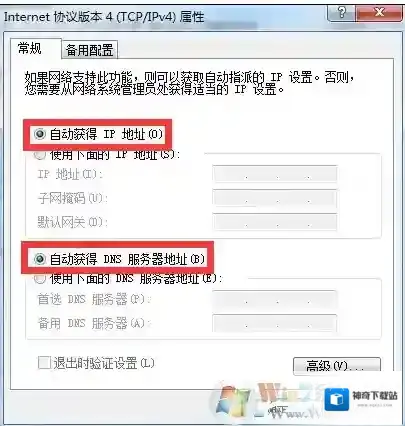The image size is (405, 426).
Task: Click the 备用 DNS 服务器 input field
Action: pos(275,323)
